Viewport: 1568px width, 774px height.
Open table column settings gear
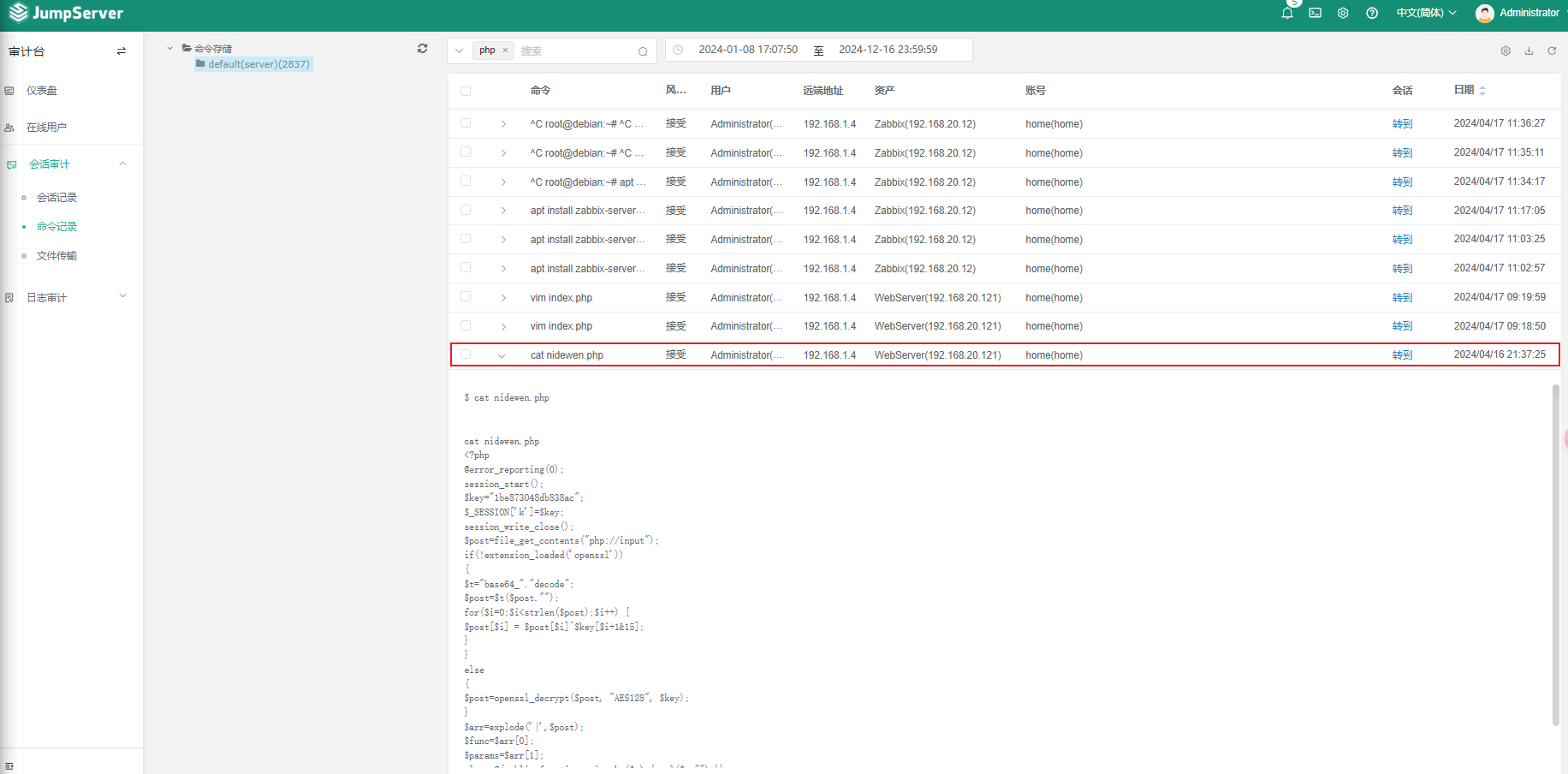1506,51
